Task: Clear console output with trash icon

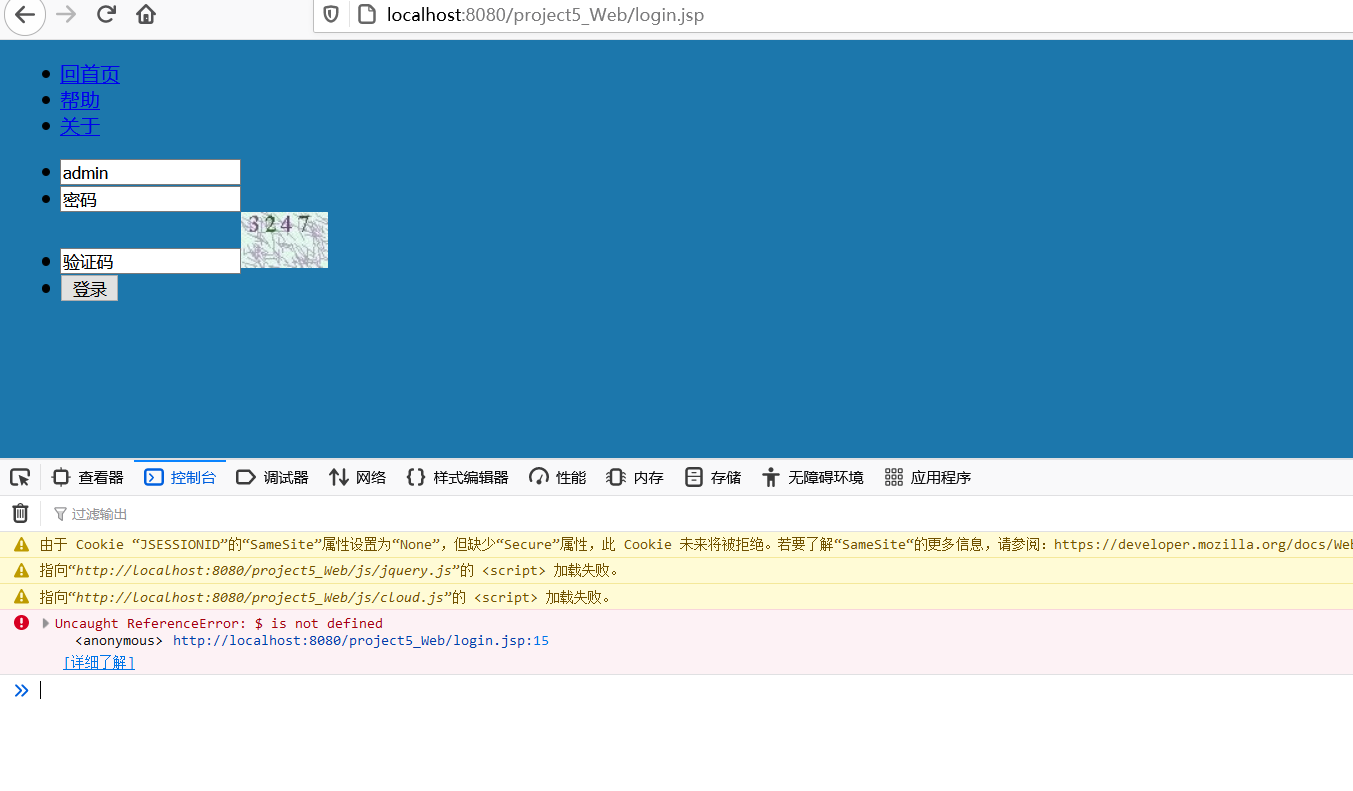Action: [x=20, y=514]
